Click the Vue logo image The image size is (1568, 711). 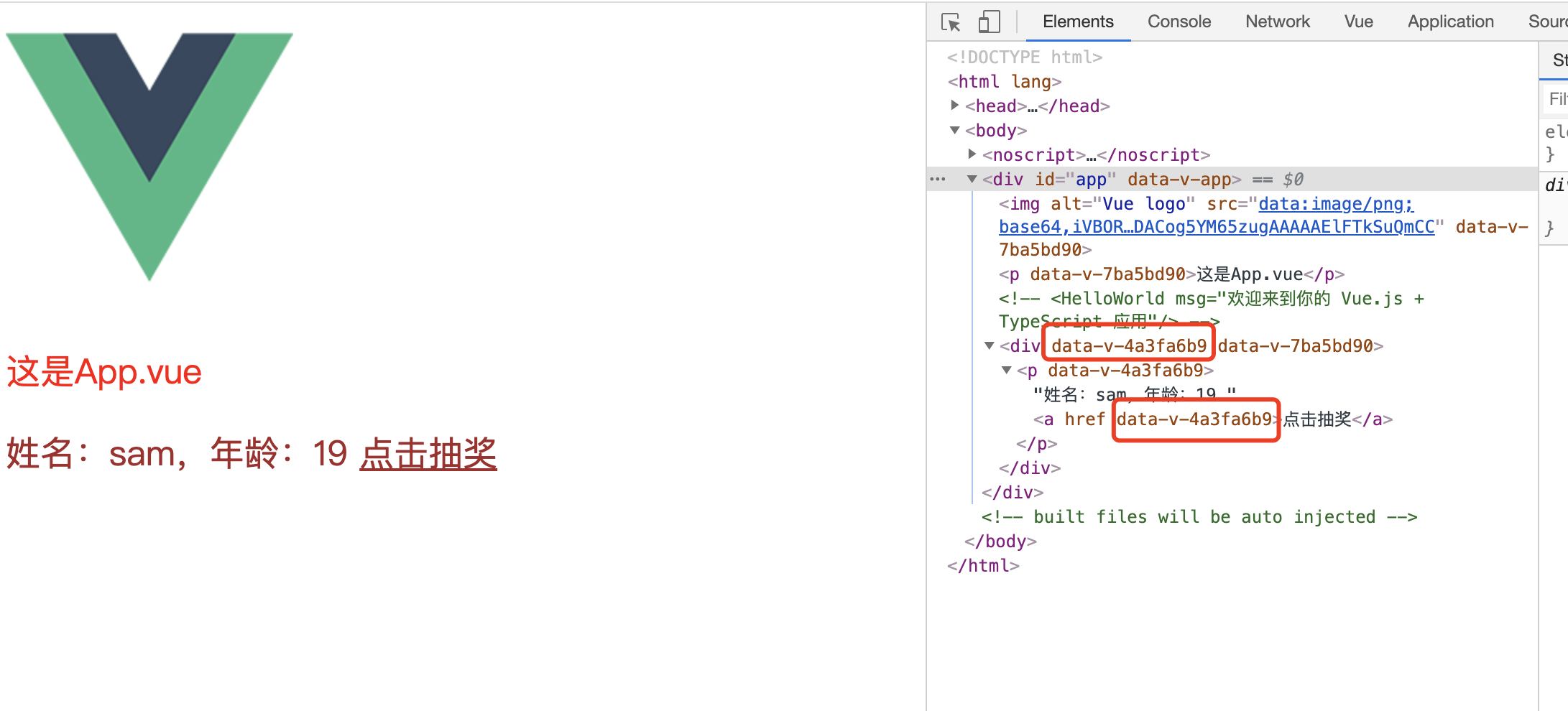149,157
